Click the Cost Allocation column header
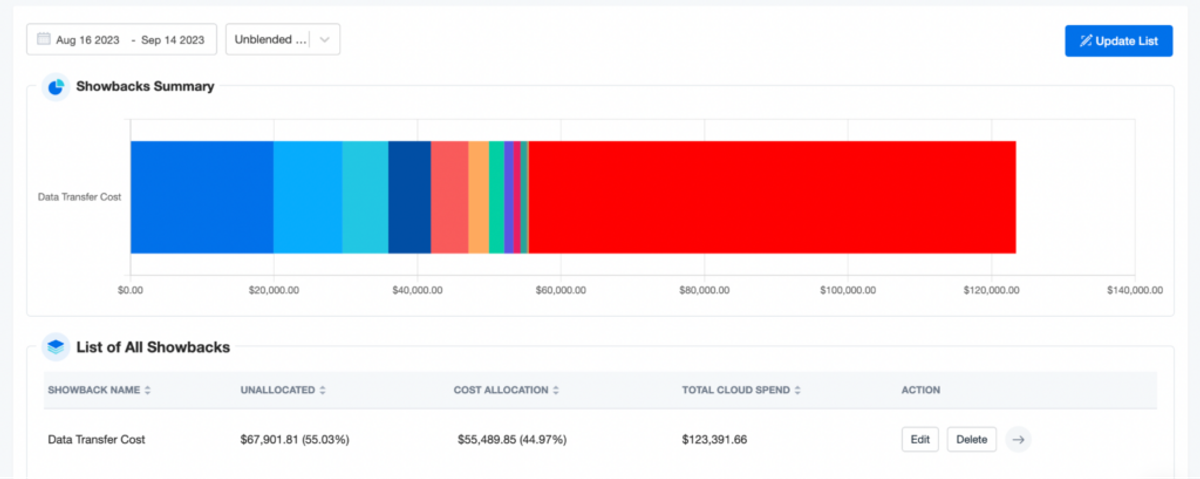Viewport: 1200px width, 479px height. click(501, 390)
